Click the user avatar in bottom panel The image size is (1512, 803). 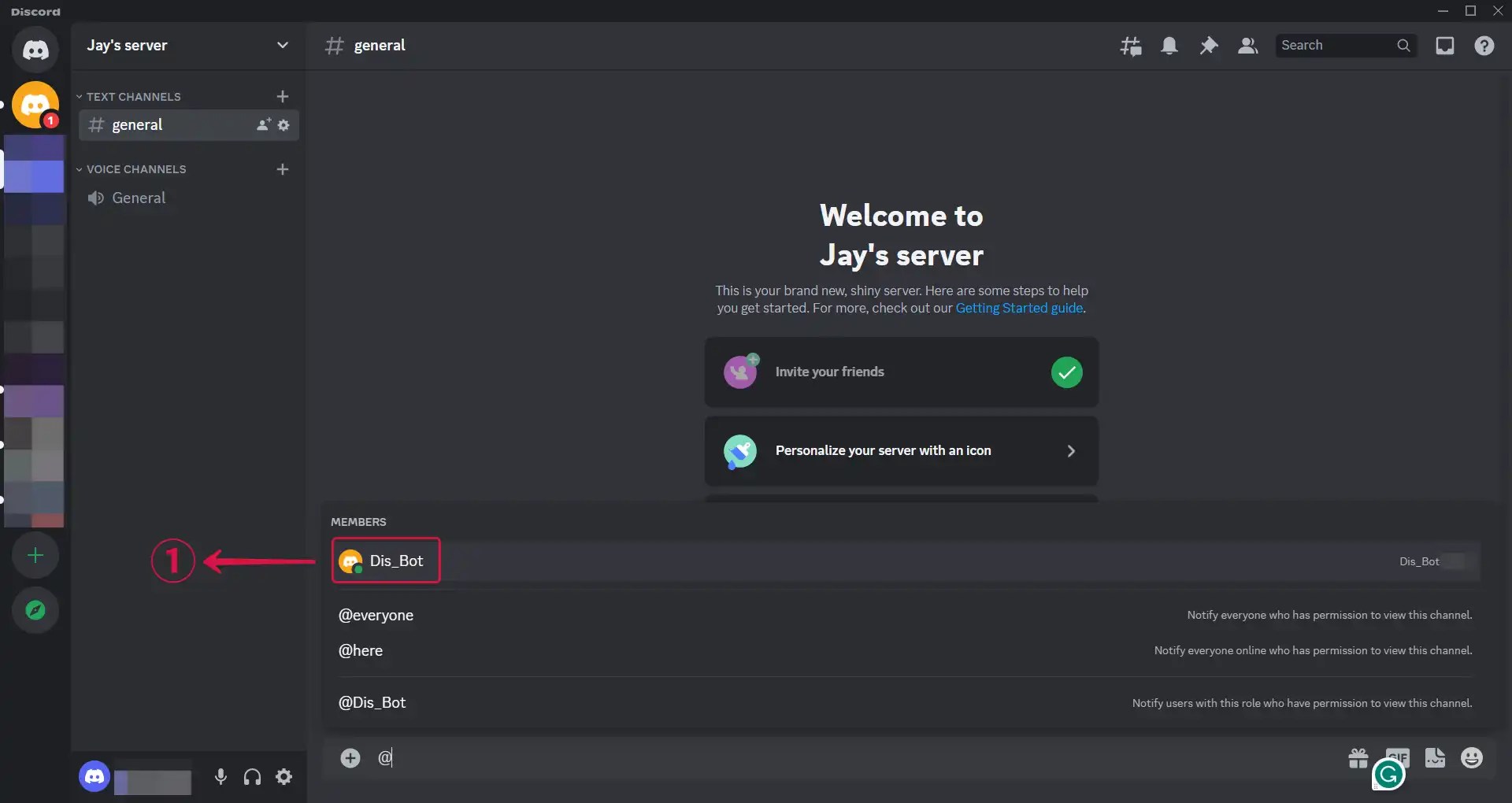click(x=94, y=777)
